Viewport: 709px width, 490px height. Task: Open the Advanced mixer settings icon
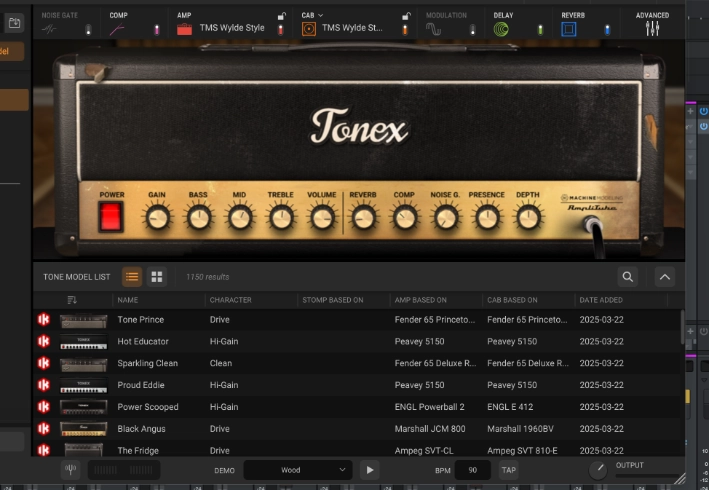652,29
